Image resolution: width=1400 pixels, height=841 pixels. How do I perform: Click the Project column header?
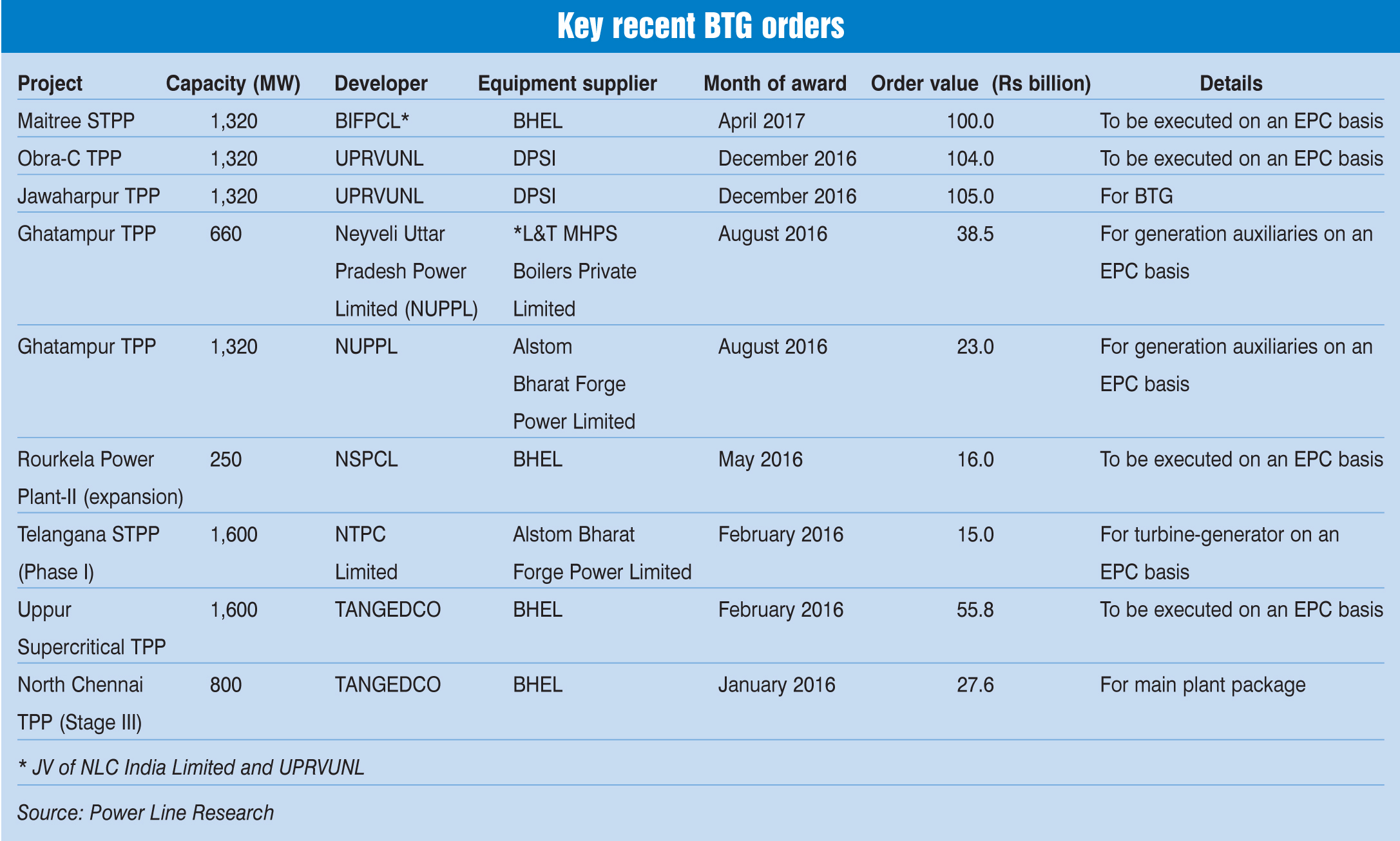[x=50, y=83]
